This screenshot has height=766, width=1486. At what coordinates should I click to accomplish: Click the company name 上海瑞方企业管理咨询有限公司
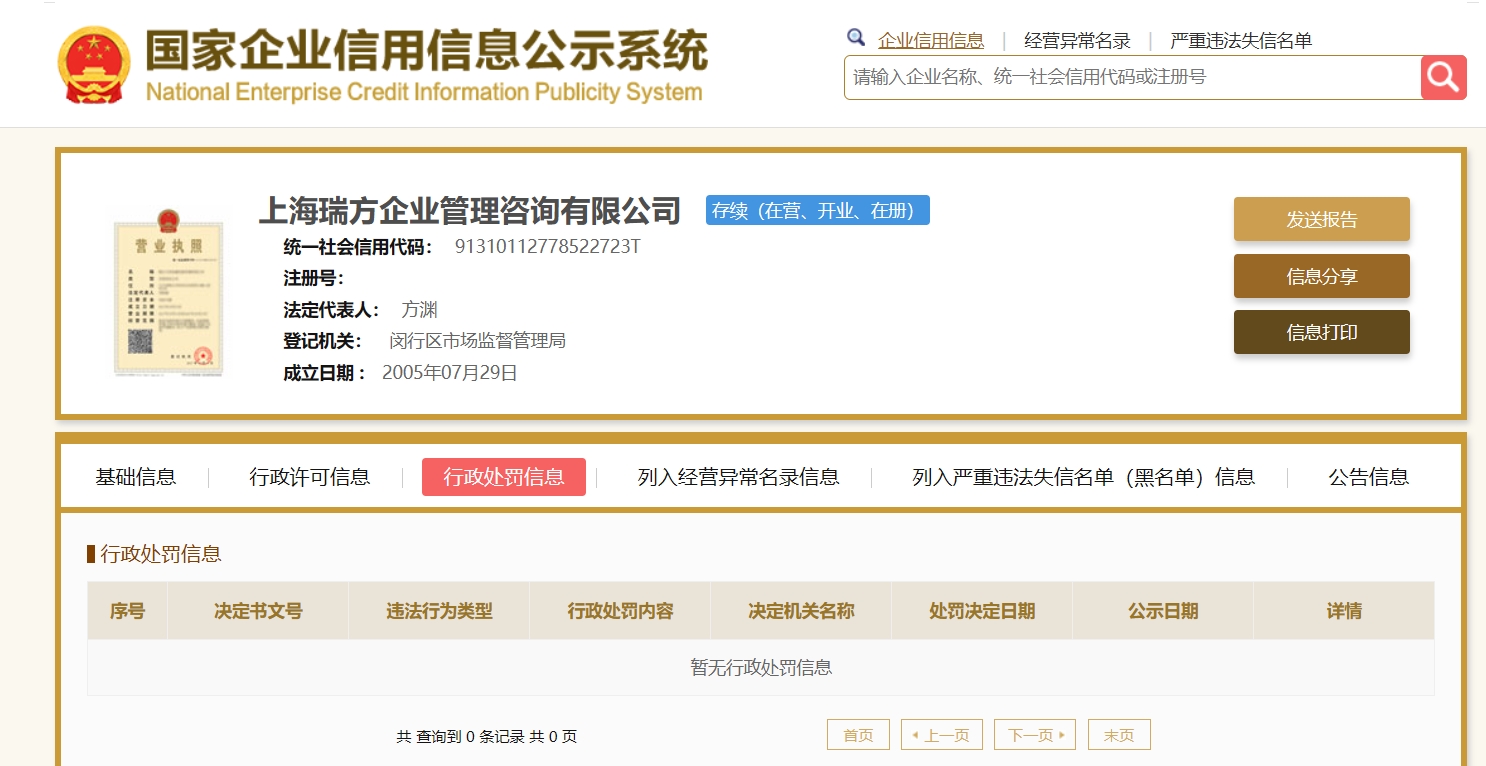[x=470, y=211]
